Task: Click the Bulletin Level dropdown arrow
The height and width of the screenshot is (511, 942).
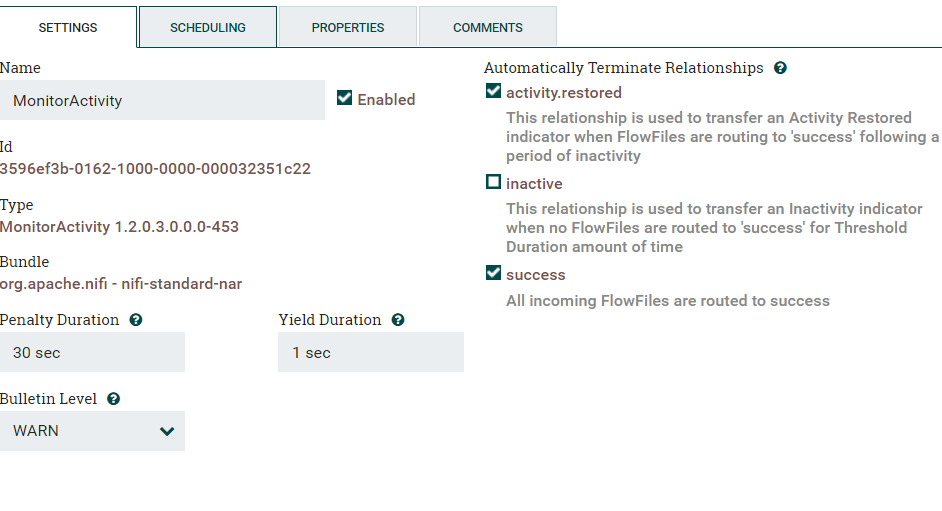Action: coord(167,431)
